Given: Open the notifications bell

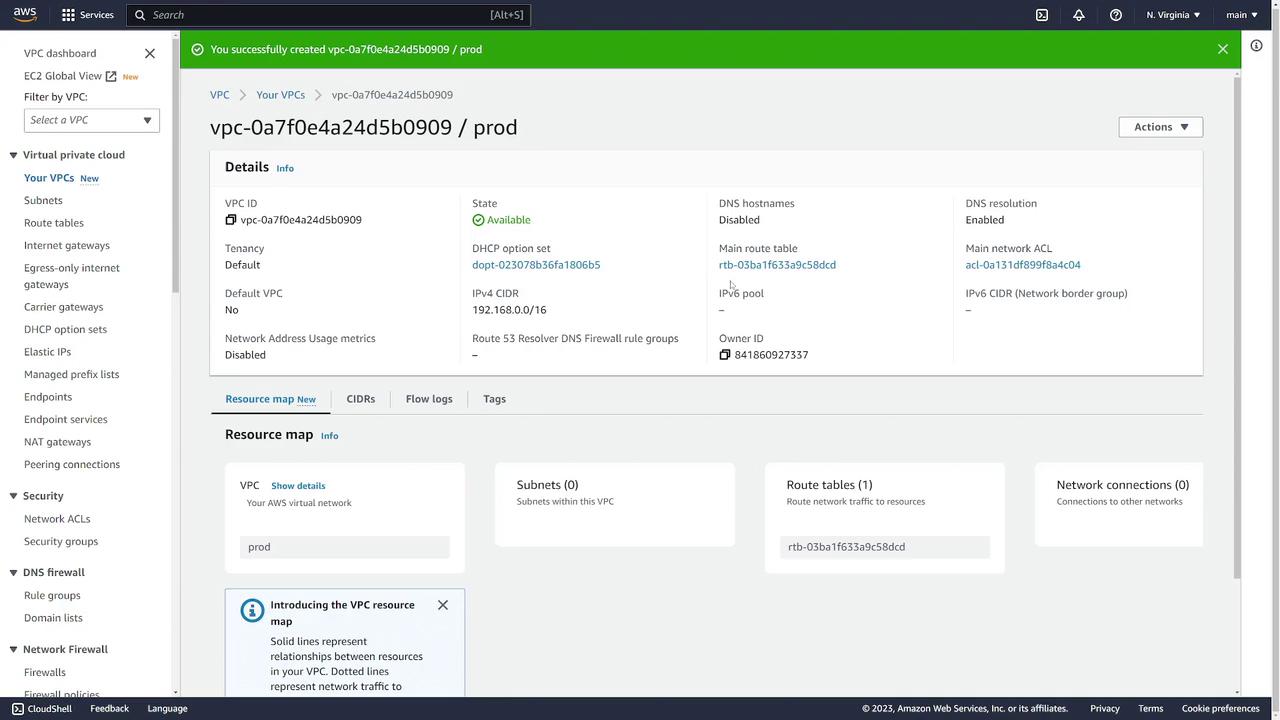Looking at the screenshot, I should click(x=1079, y=15).
